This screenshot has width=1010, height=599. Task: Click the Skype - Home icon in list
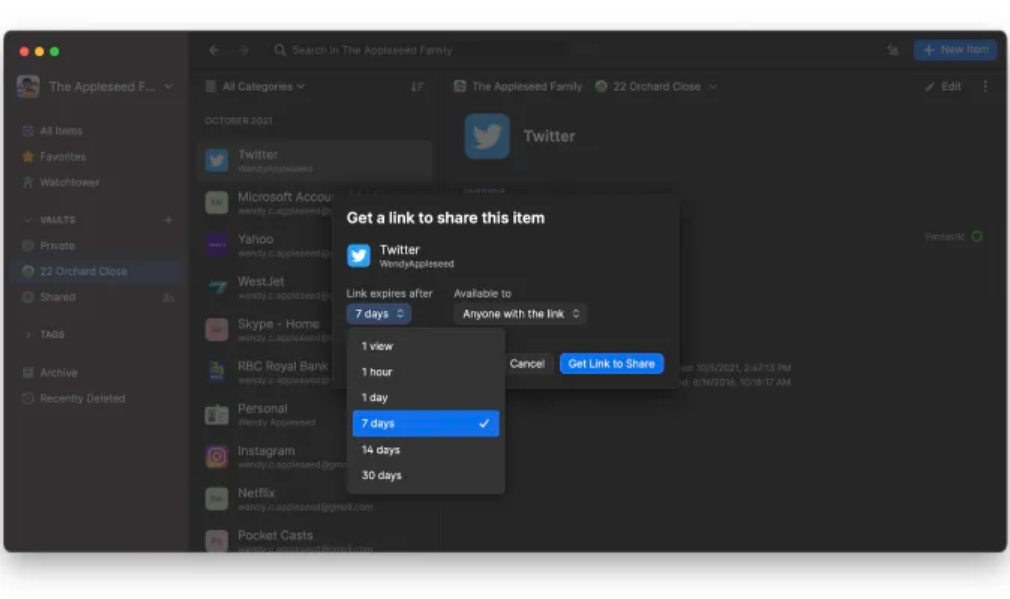[x=216, y=329]
